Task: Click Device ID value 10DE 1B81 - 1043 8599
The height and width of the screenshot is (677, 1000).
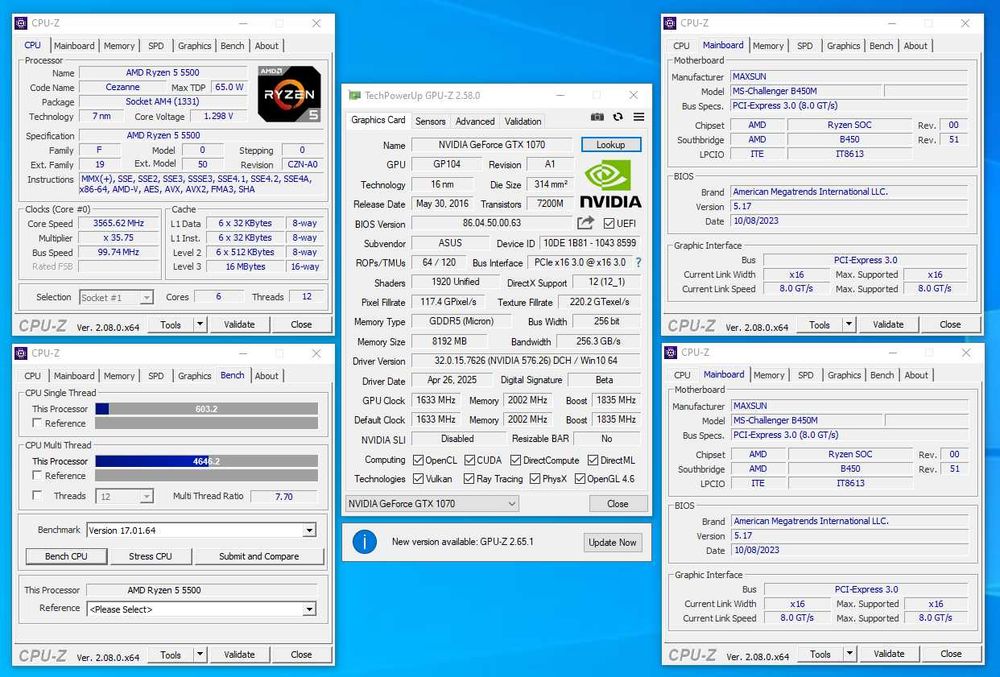Action: (589, 243)
